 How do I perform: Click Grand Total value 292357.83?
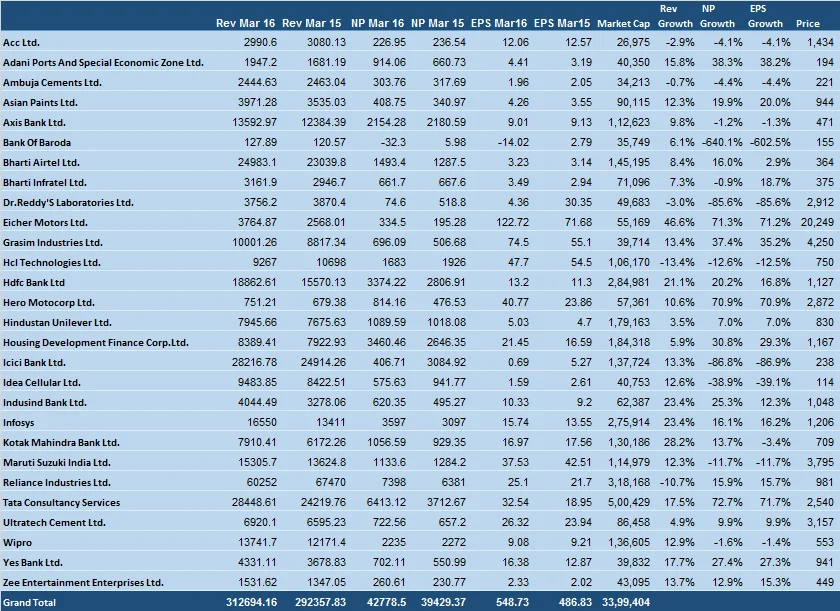320,602
